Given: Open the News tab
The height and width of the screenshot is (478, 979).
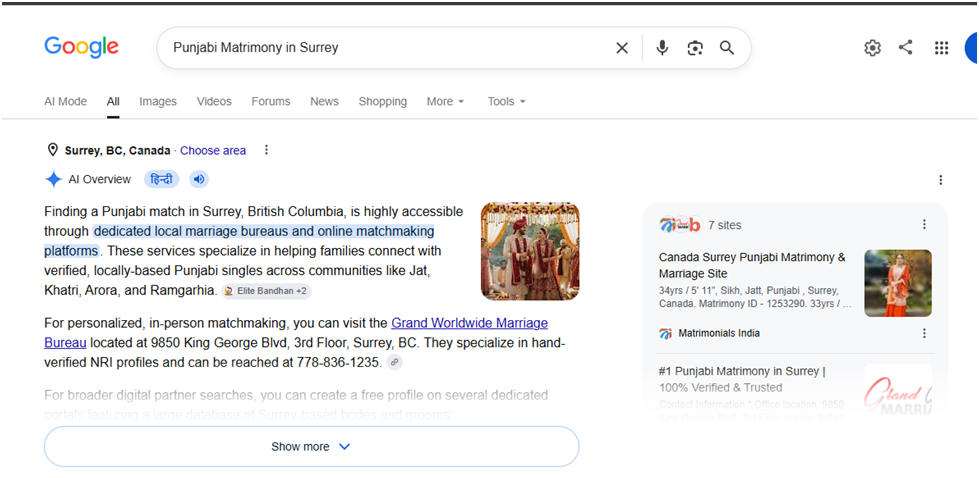Looking at the screenshot, I should point(325,101).
